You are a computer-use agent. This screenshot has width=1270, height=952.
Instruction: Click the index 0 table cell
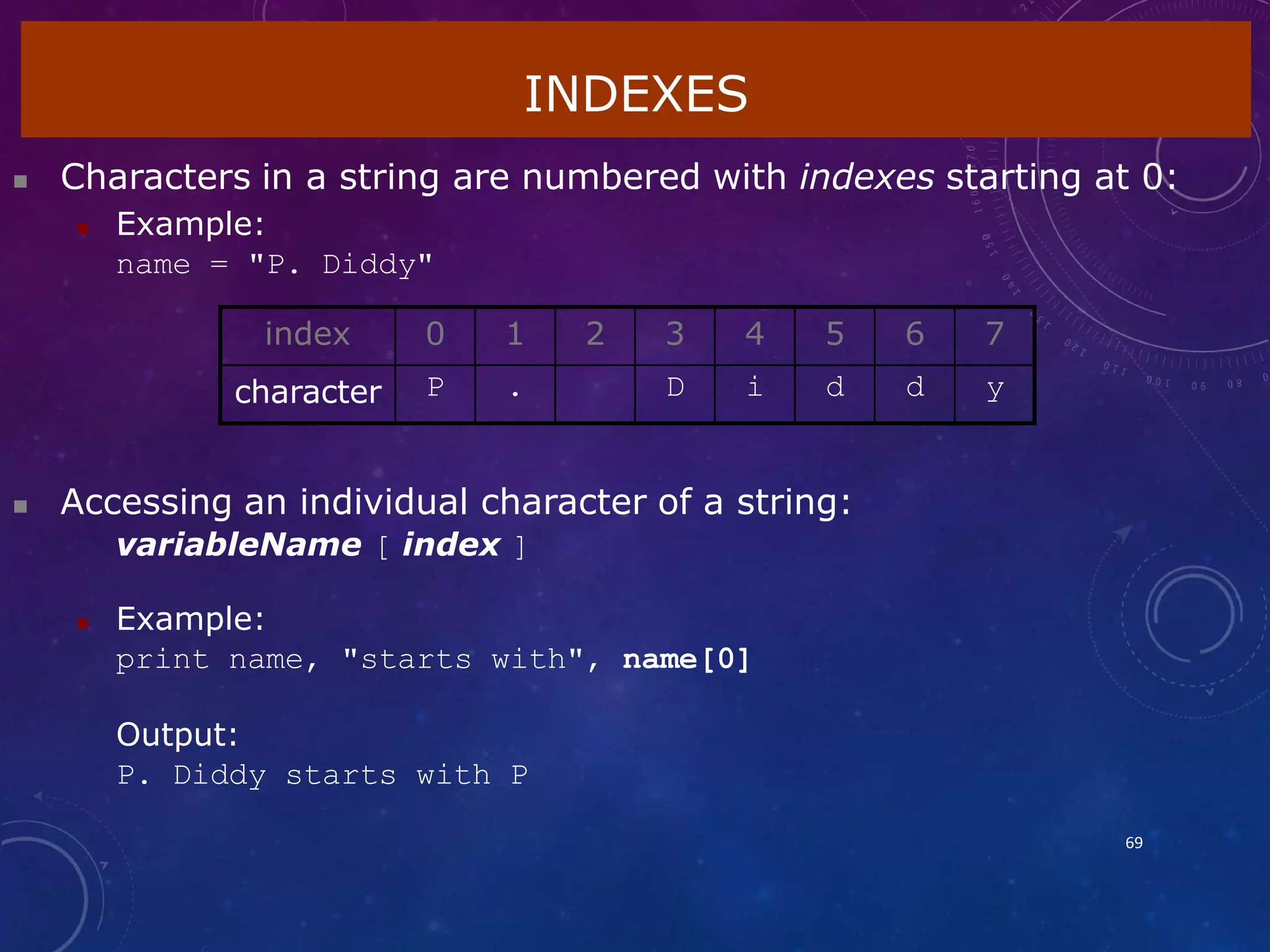[435, 335]
